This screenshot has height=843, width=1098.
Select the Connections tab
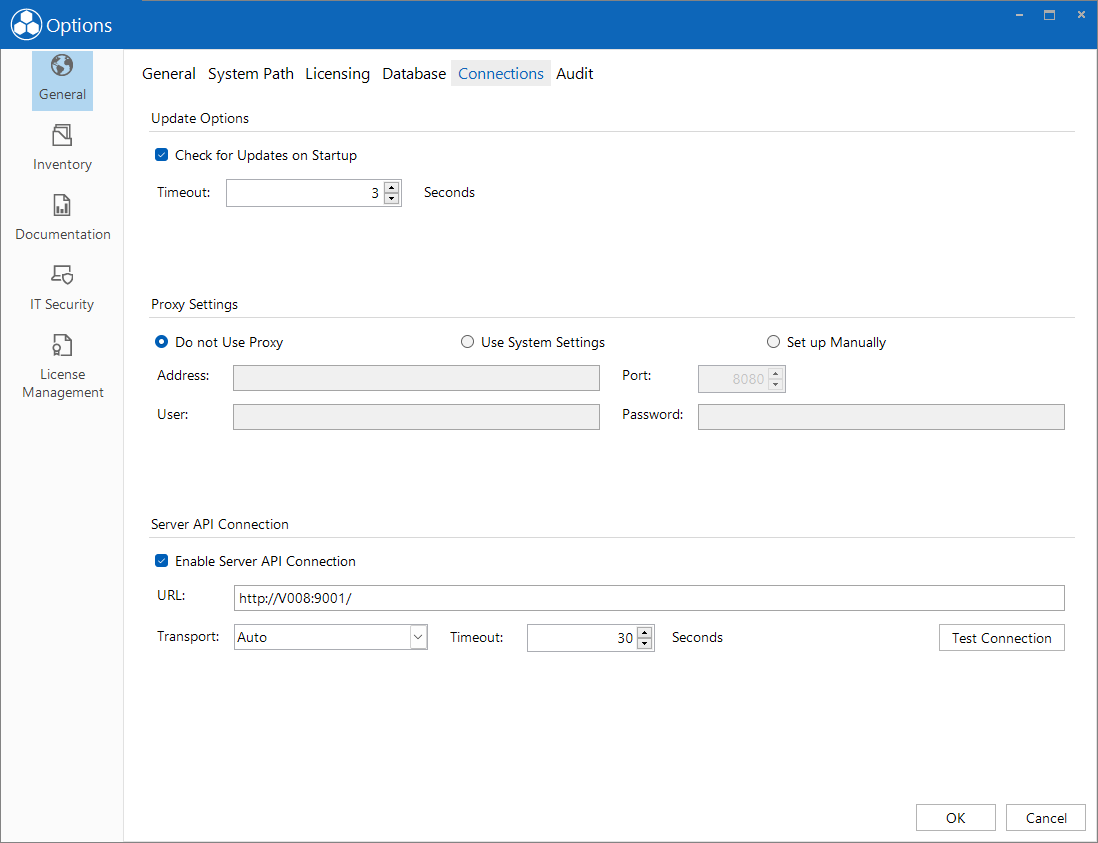click(x=501, y=74)
